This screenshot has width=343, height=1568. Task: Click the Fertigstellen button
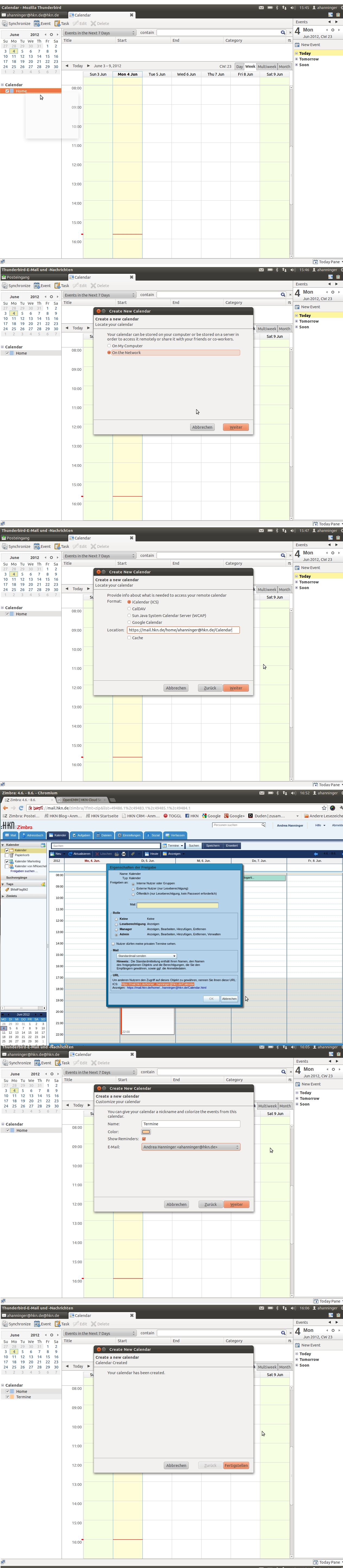[236, 1465]
